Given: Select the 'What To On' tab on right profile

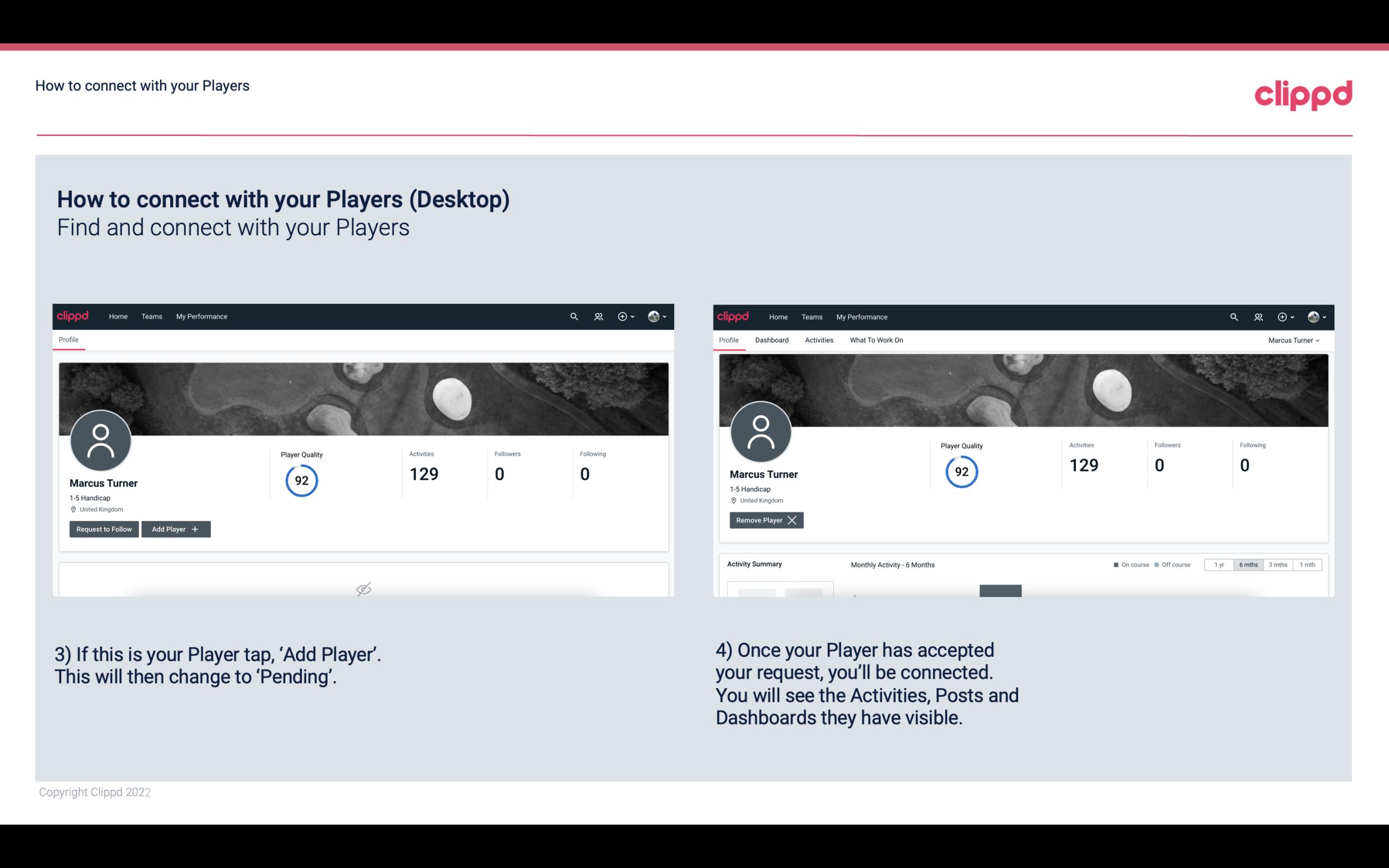Looking at the screenshot, I should coord(876,339).
